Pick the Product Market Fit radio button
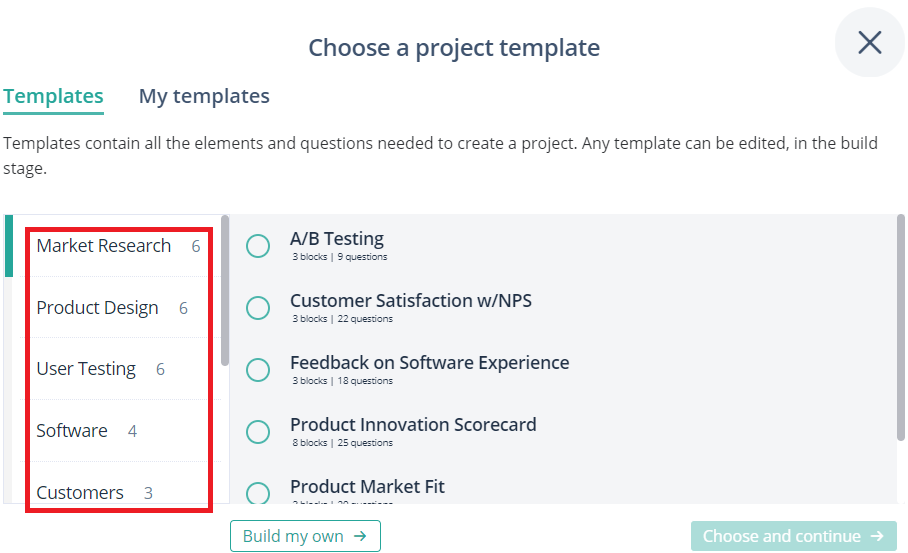Viewport: 908px width, 553px height. pyautogui.click(x=258, y=493)
